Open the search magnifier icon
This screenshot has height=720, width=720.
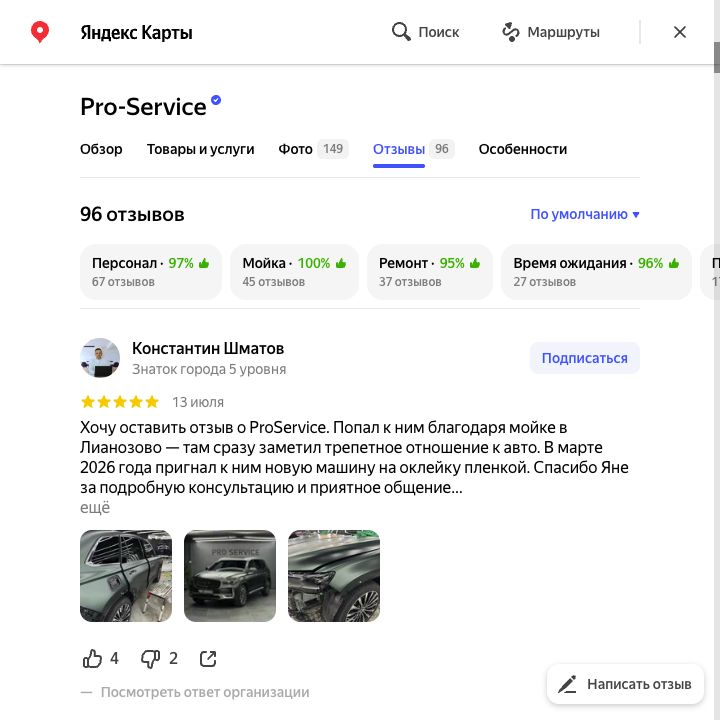coord(401,32)
